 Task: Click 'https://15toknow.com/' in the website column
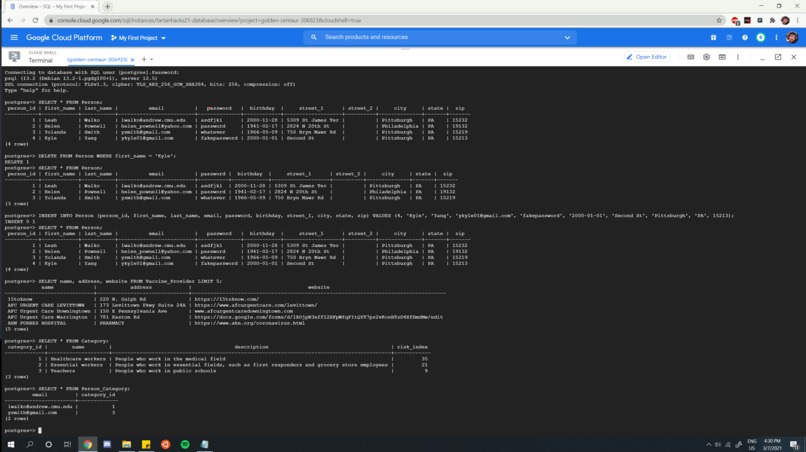(x=227, y=299)
